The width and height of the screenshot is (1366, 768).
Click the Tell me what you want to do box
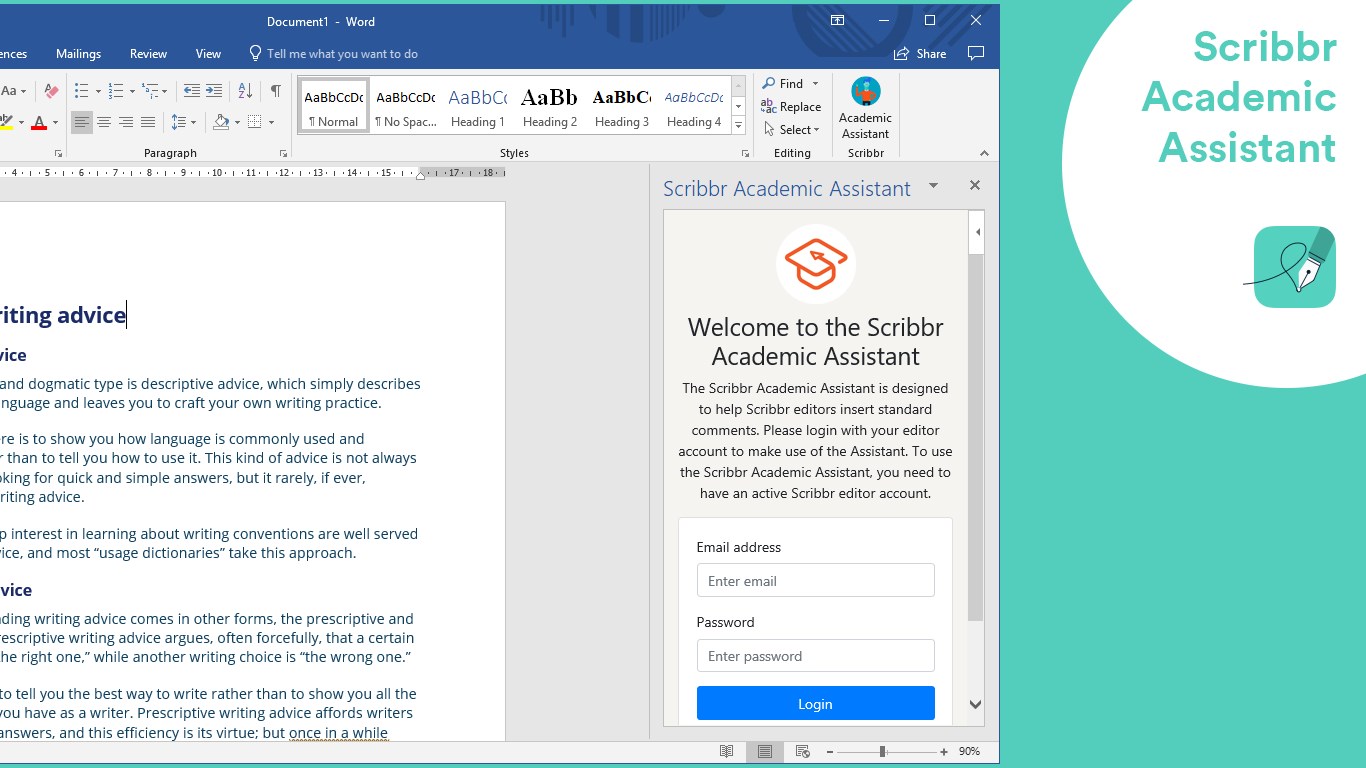tap(333, 54)
